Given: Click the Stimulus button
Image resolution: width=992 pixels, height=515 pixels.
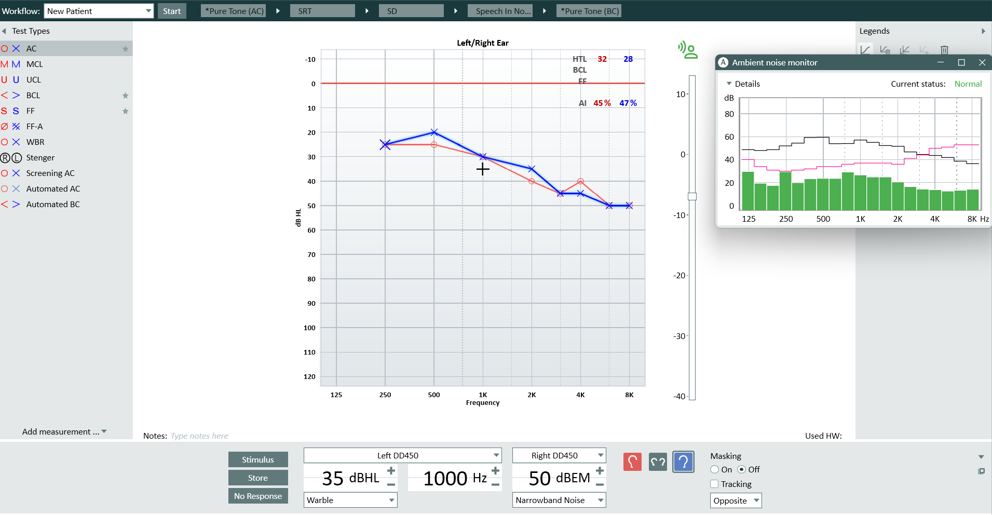Looking at the screenshot, I should click(257, 459).
